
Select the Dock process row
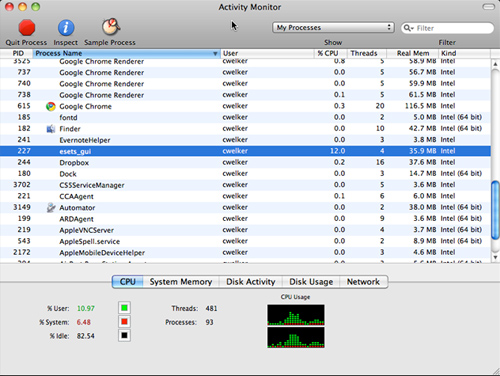[x=245, y=174]
